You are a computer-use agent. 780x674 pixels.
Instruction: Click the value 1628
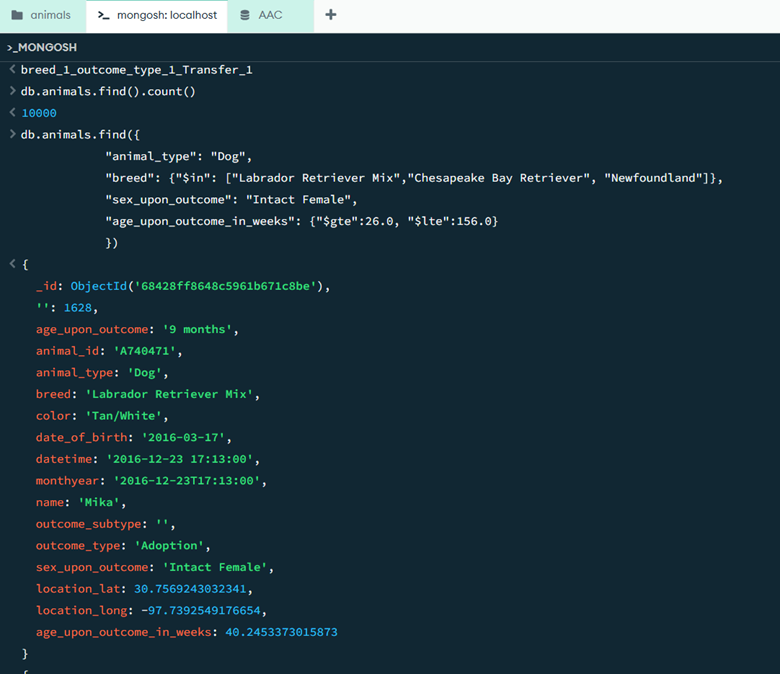pyautogui.click(x=78, y=308)
